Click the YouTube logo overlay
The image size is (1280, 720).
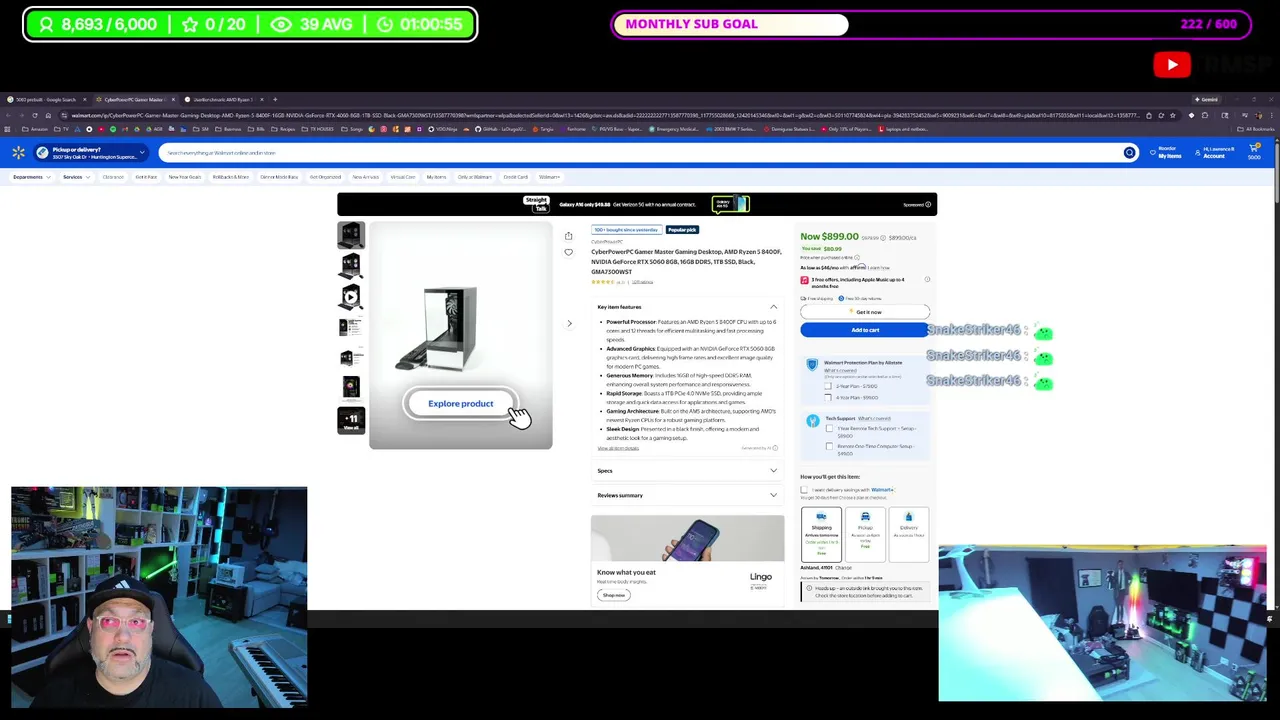[x=1172, y=65]
